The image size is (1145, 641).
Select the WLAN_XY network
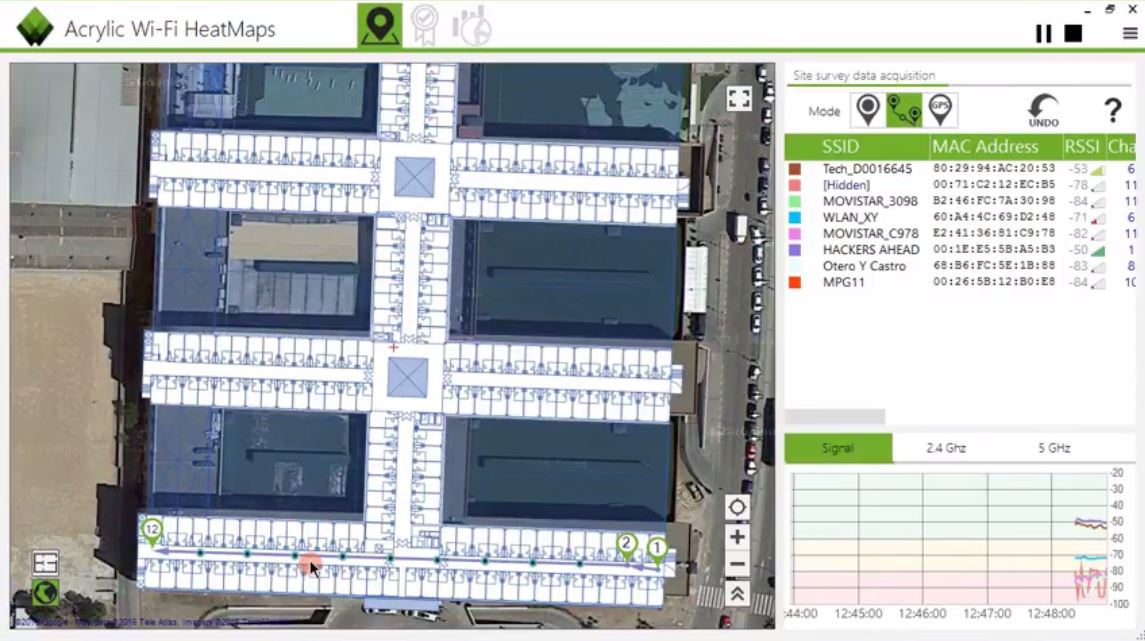(x=960, y=217)
